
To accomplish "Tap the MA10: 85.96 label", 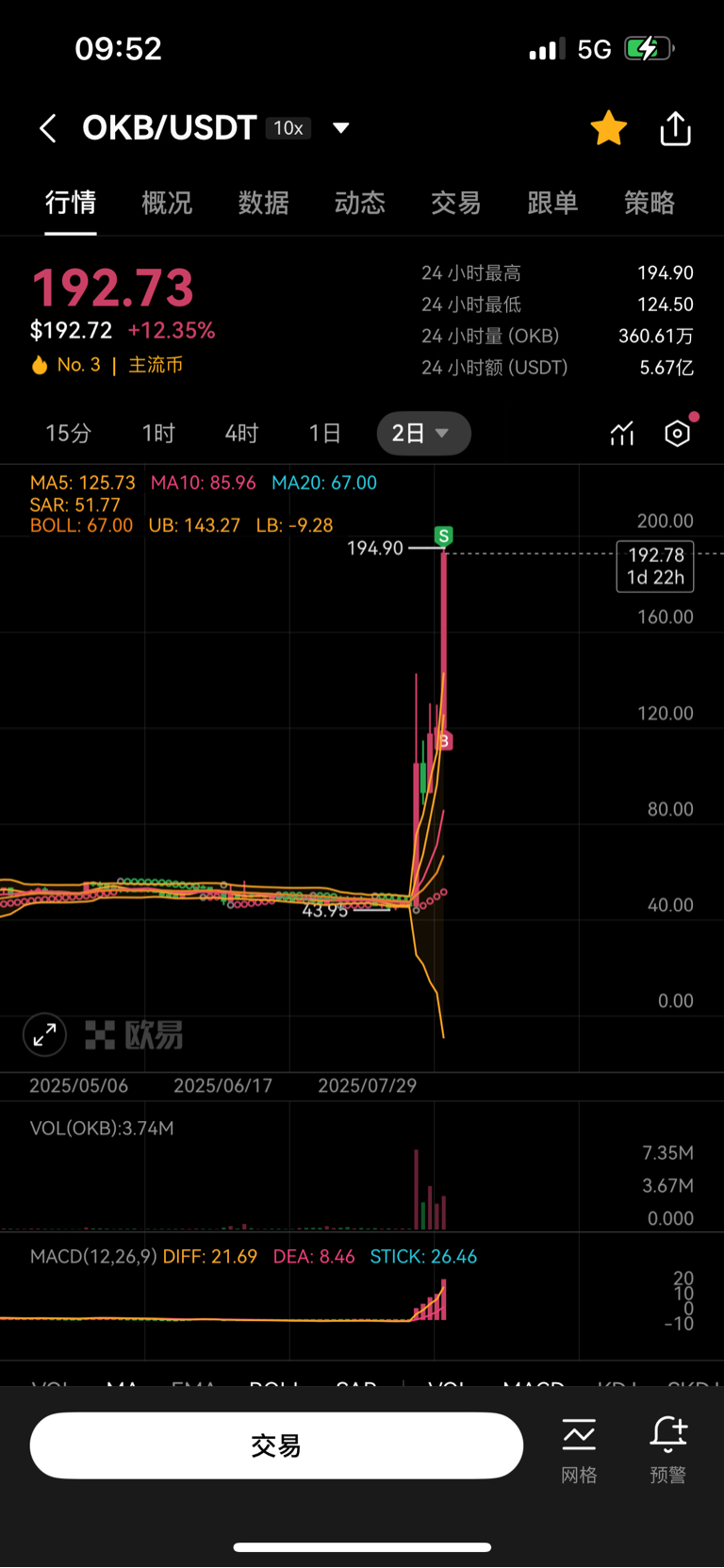I will coord(204,483).
